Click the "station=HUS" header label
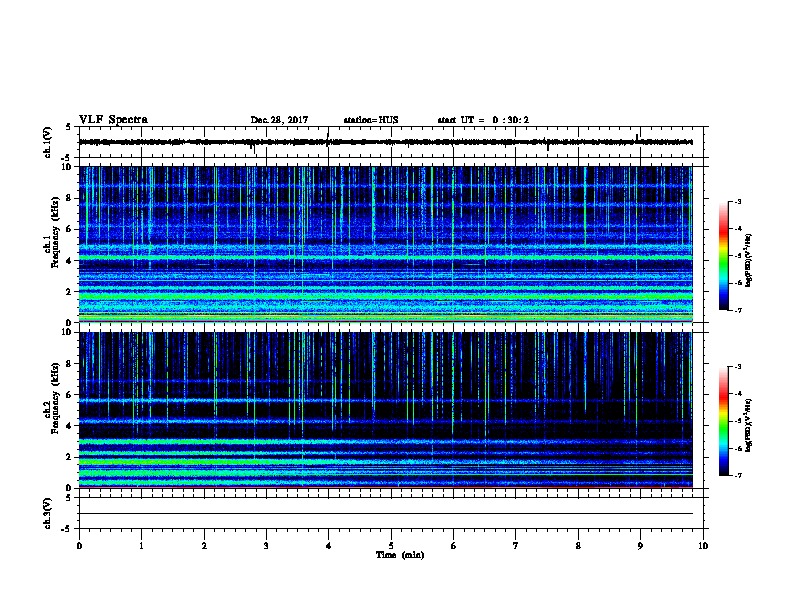Image resolution: width=792 pixels, height=612 pixels. pos(371,120)
